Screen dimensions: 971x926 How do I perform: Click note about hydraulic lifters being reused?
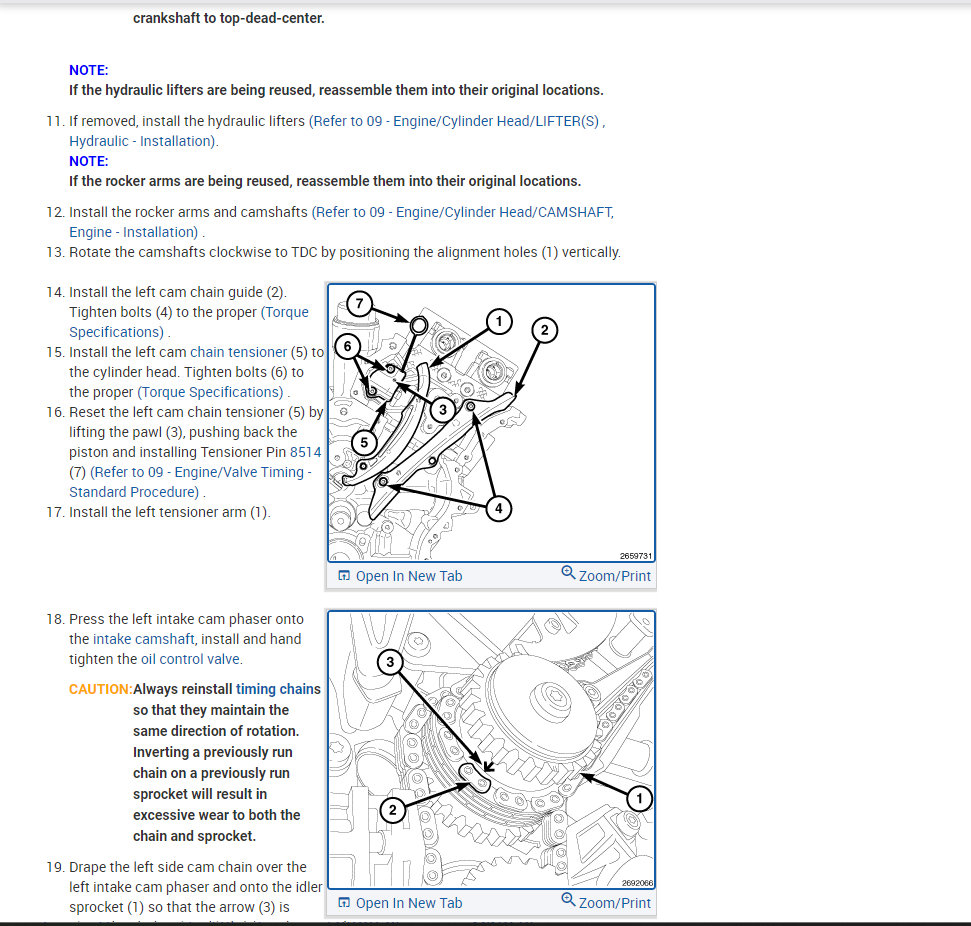[336, 90]
